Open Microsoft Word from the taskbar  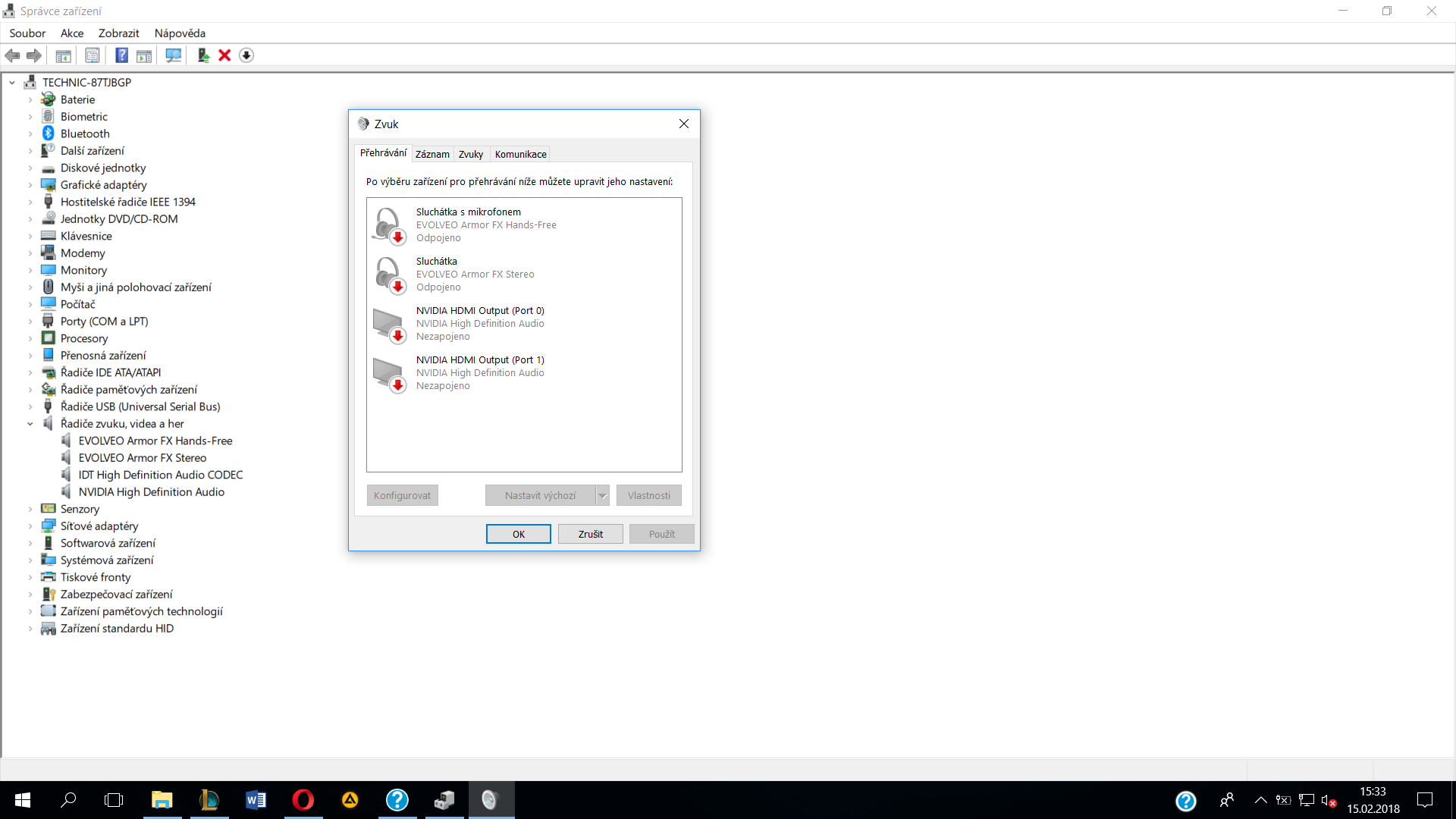256,800
